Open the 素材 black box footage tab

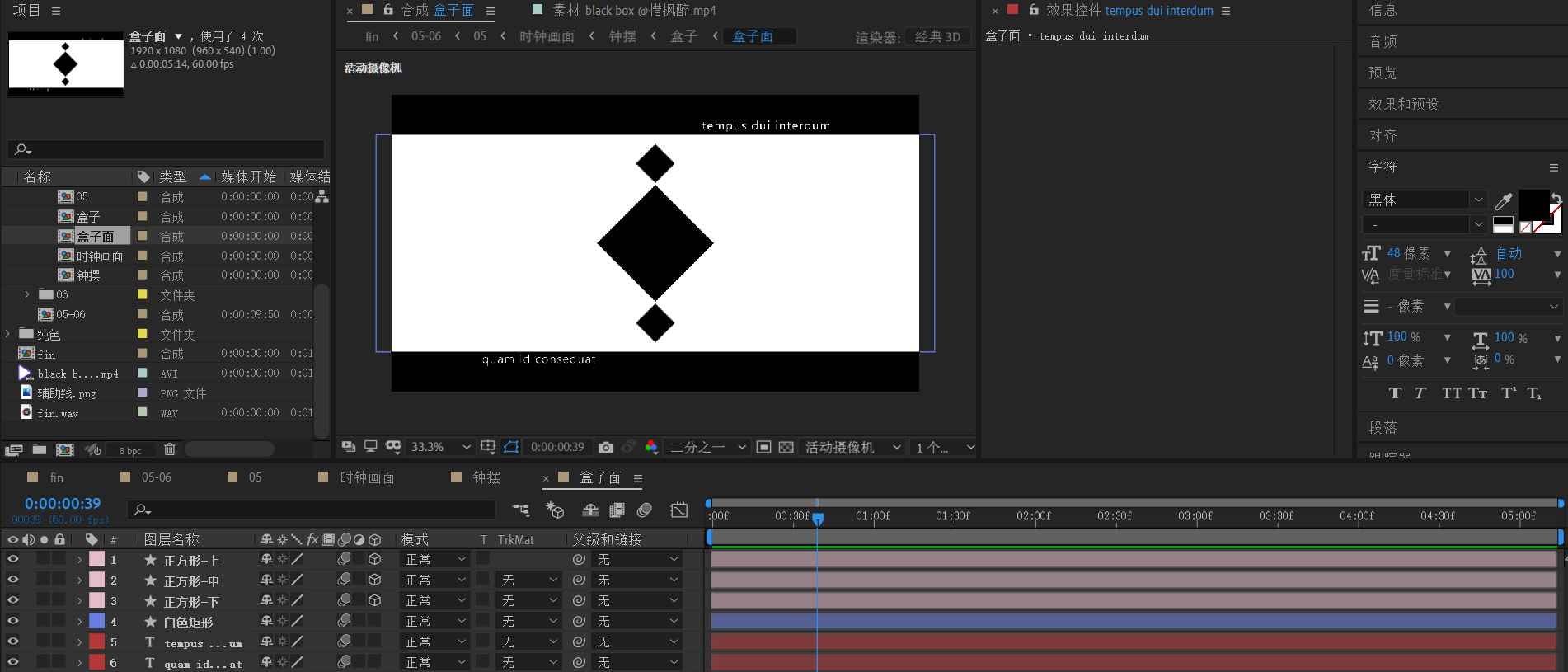633,11
